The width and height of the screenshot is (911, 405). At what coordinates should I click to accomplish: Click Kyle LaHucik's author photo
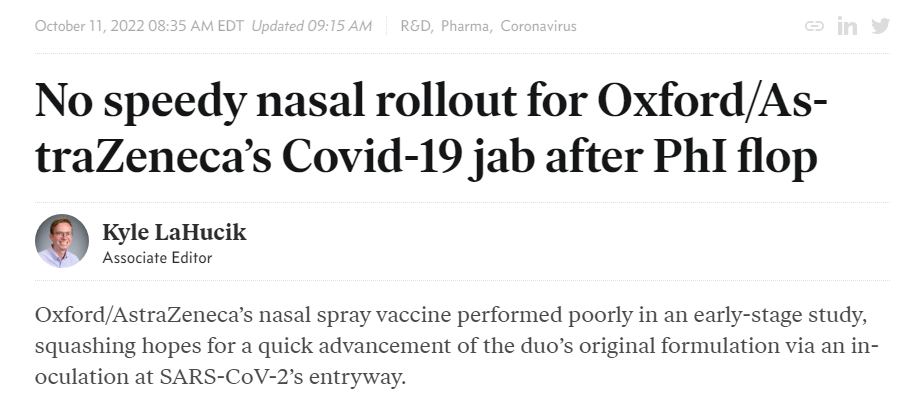[62, 241]
